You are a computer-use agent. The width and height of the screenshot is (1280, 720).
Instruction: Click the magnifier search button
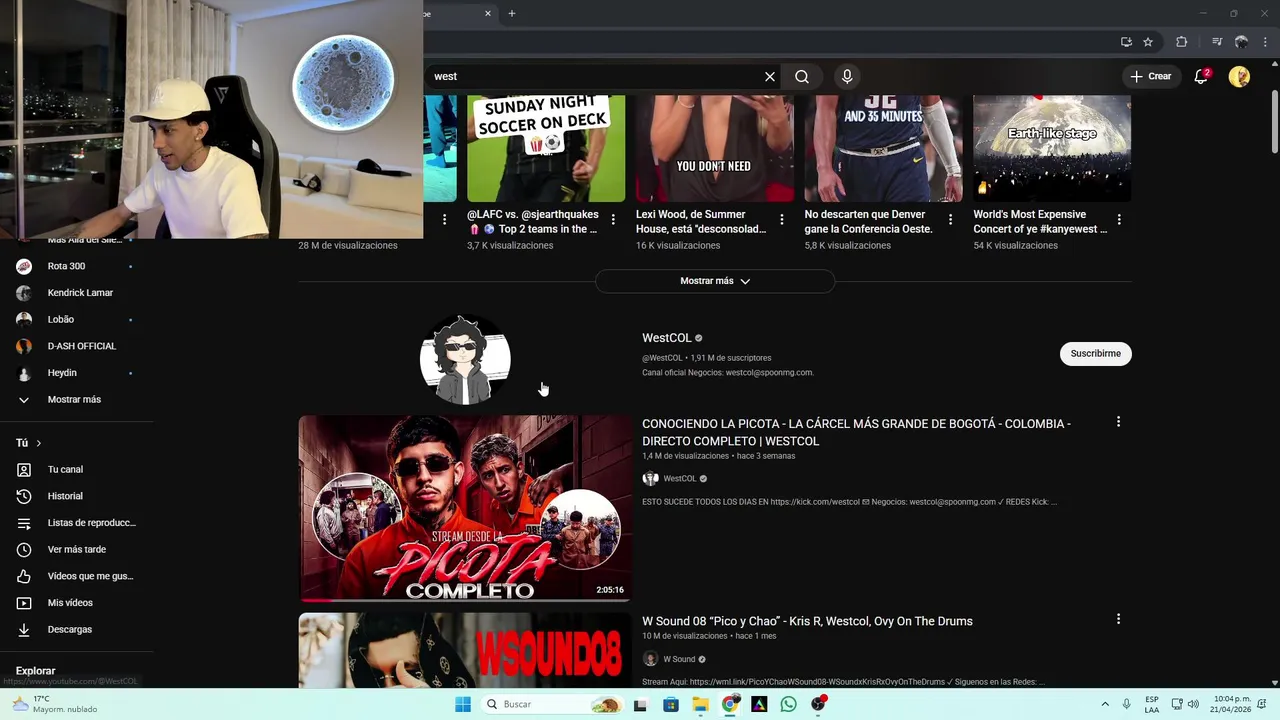pos(802,76)
